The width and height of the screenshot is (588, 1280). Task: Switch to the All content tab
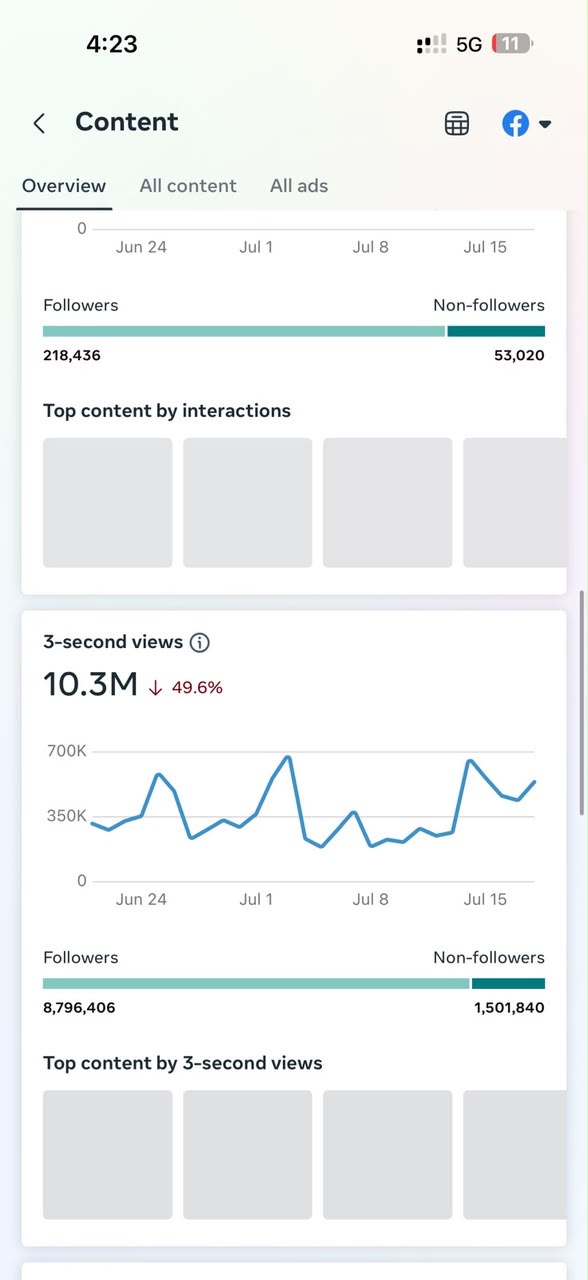click(188, 186)
